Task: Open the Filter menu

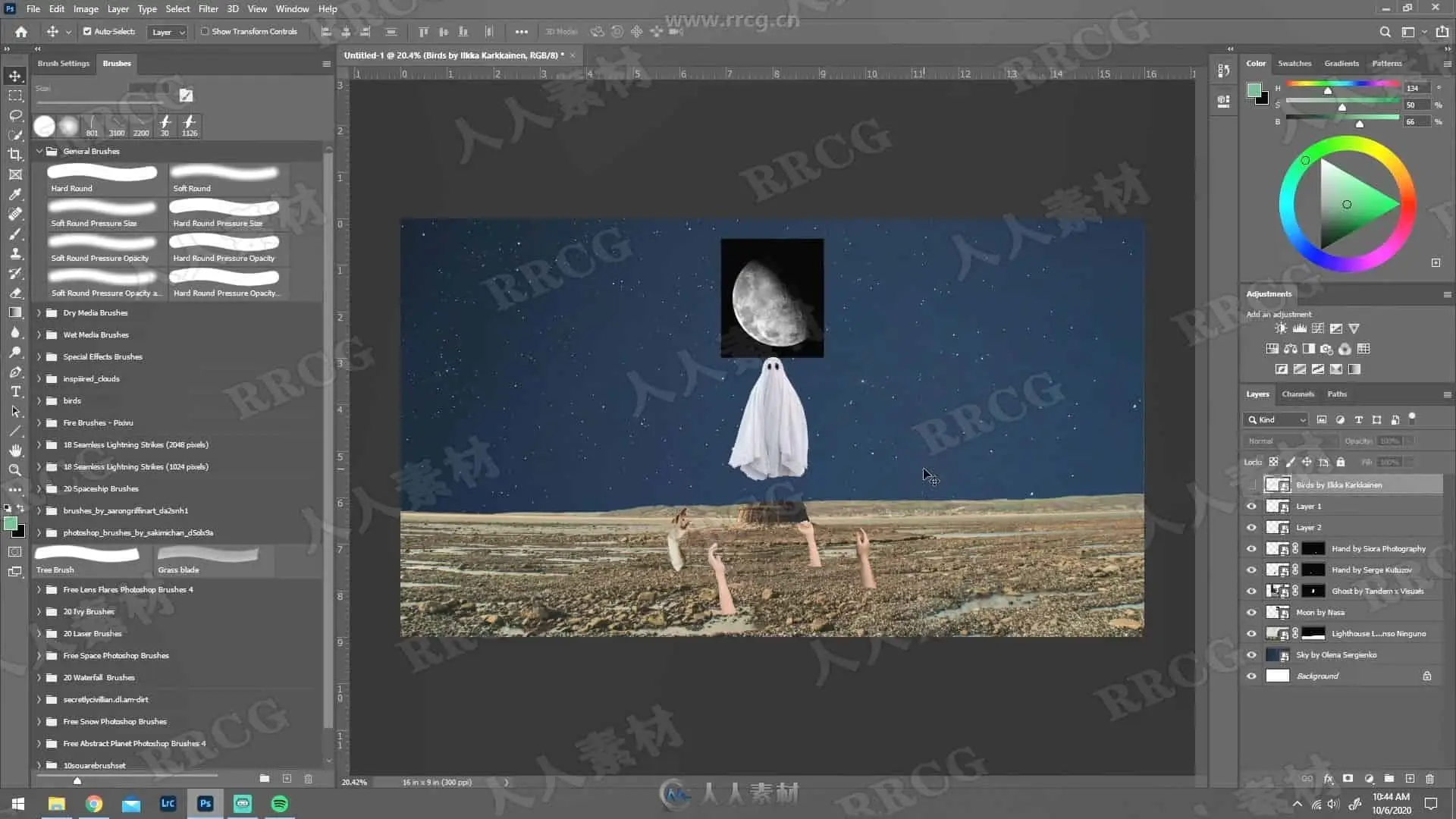Action: pyautogui.click(x=208, y=9)
